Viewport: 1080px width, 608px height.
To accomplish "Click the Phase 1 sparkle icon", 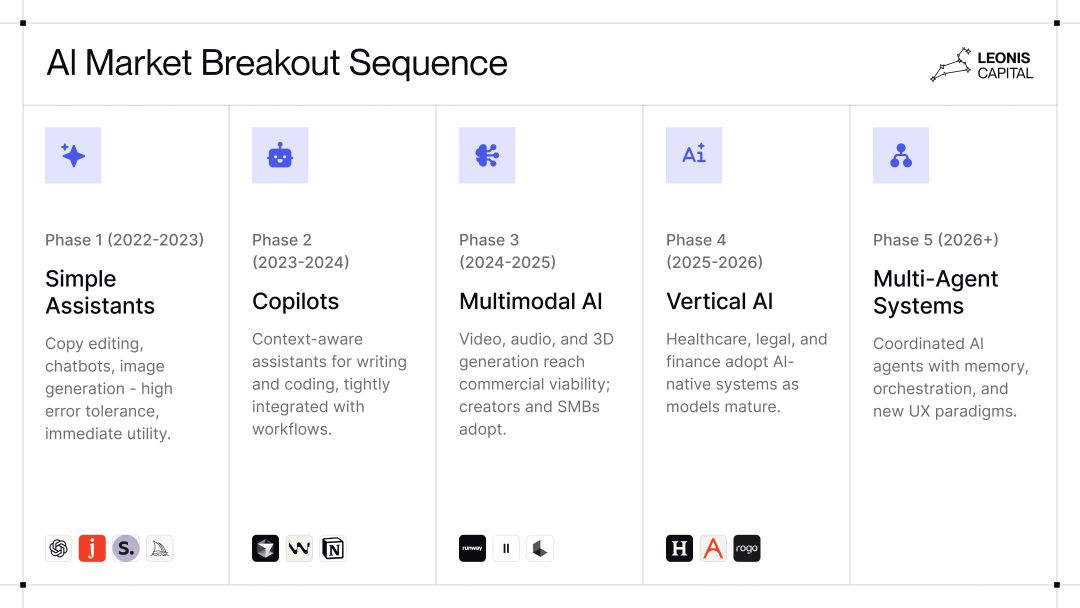I will (73, 155).
